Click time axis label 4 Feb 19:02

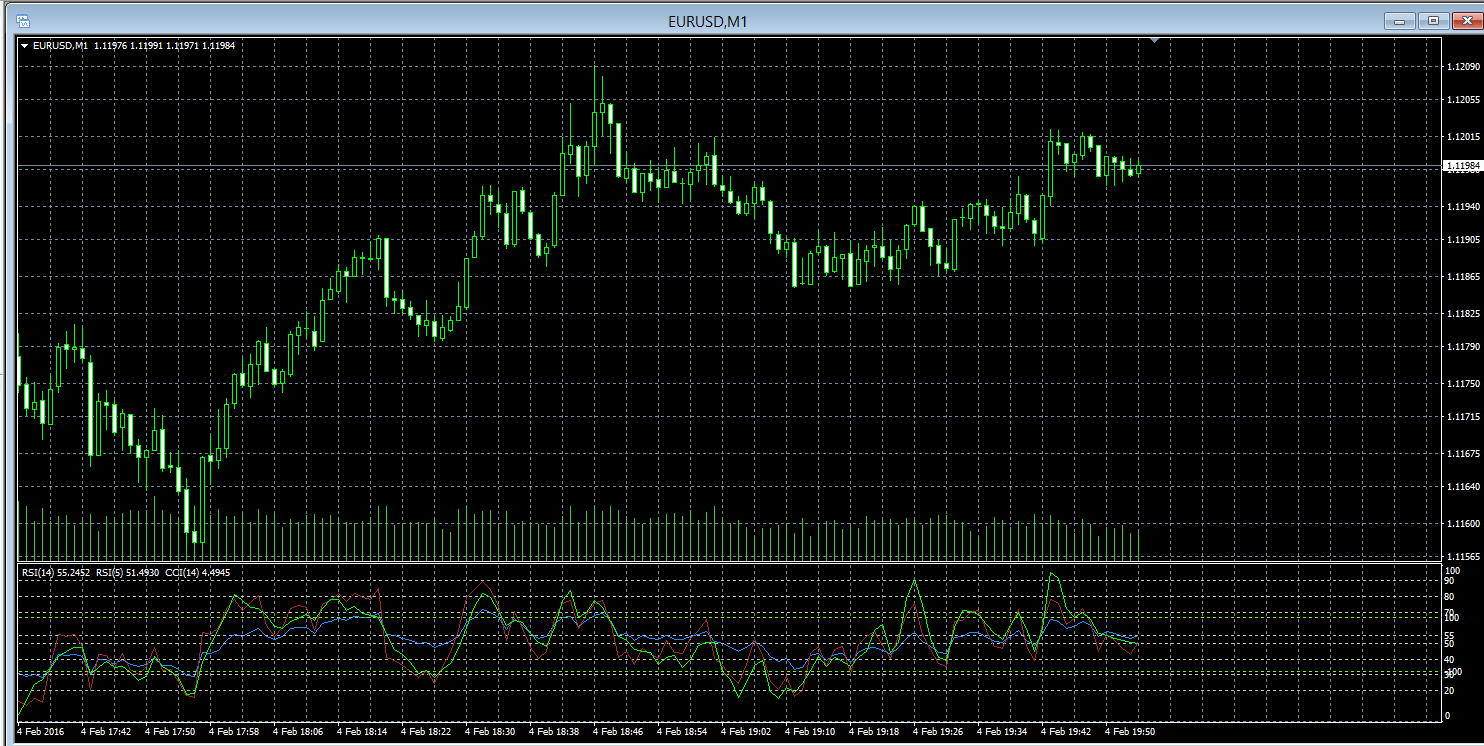[747, 733]
